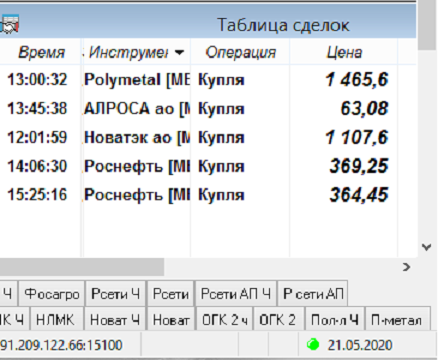Switch to the Фосагро tab
438x360 pixels.
(52, 294)
